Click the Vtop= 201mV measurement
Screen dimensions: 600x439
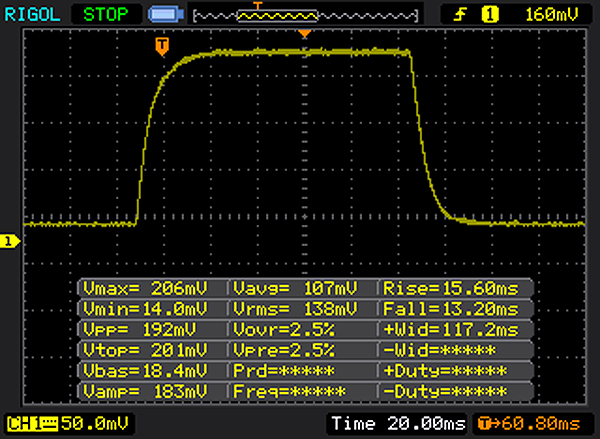145,350
